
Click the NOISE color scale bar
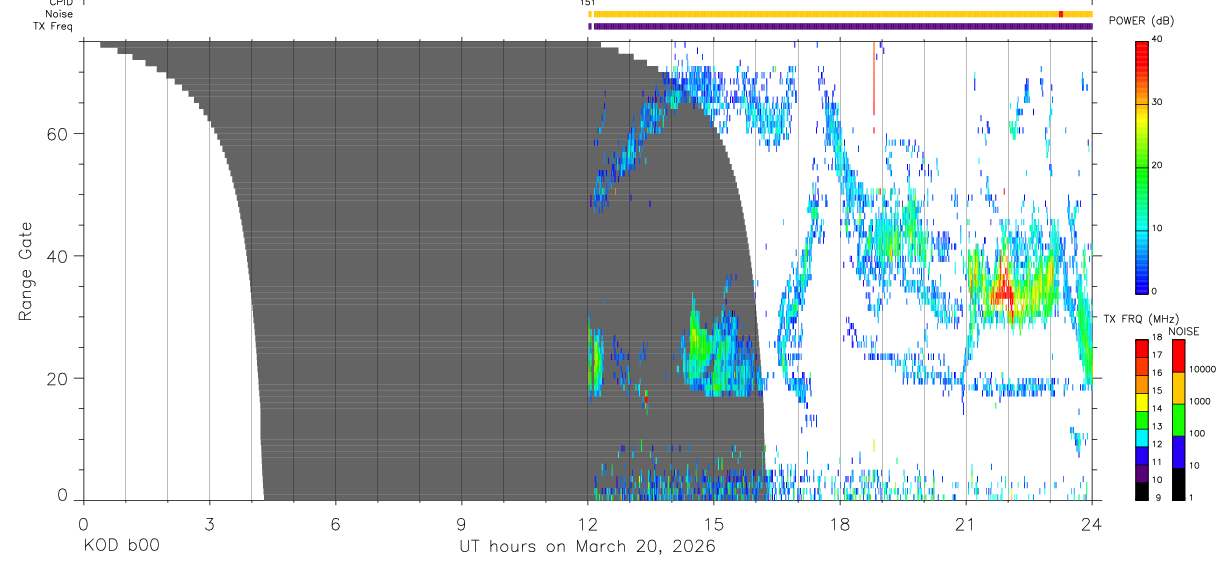tap(1179, 420)
